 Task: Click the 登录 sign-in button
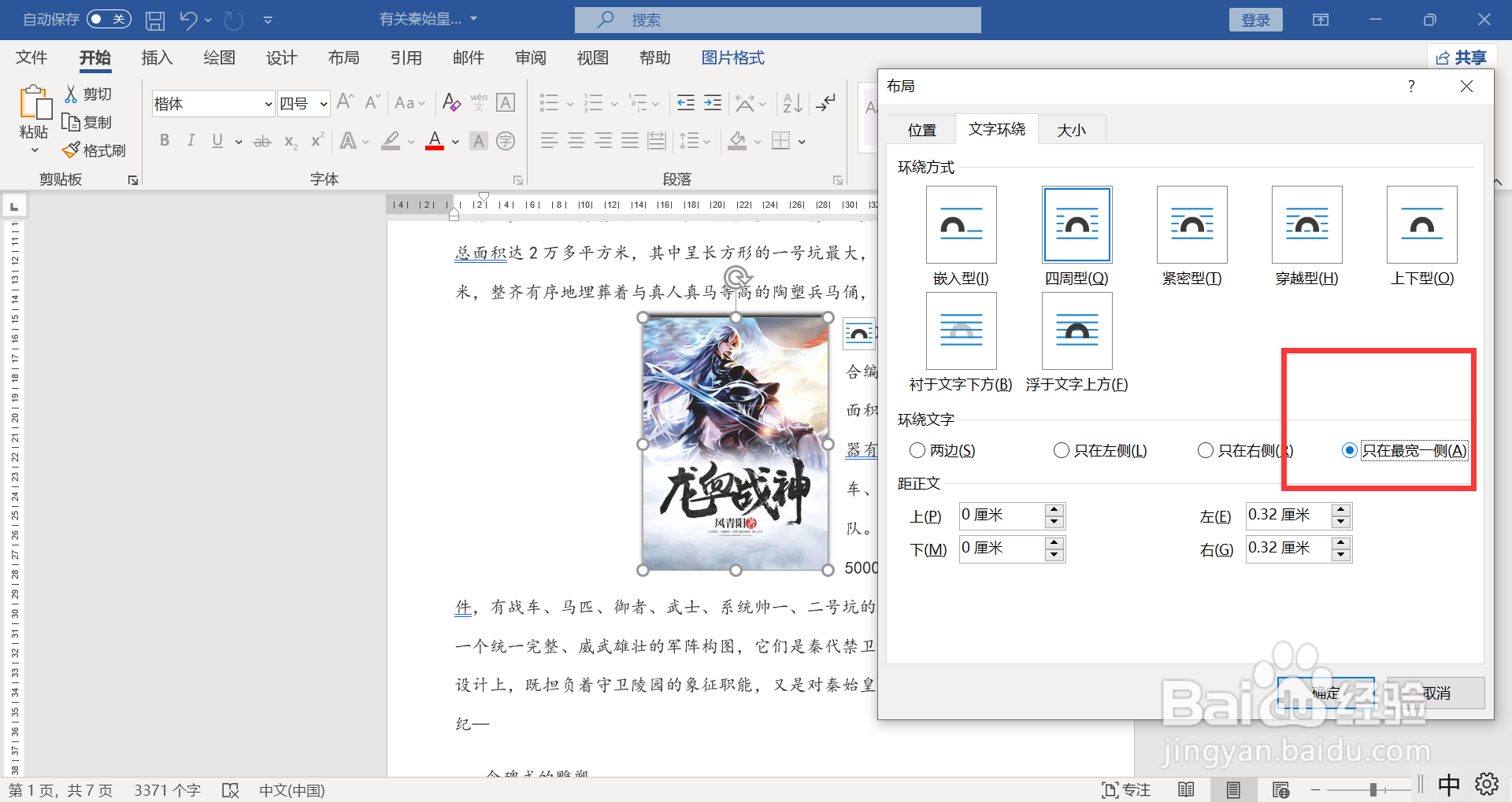click(x=1255, y=20)
